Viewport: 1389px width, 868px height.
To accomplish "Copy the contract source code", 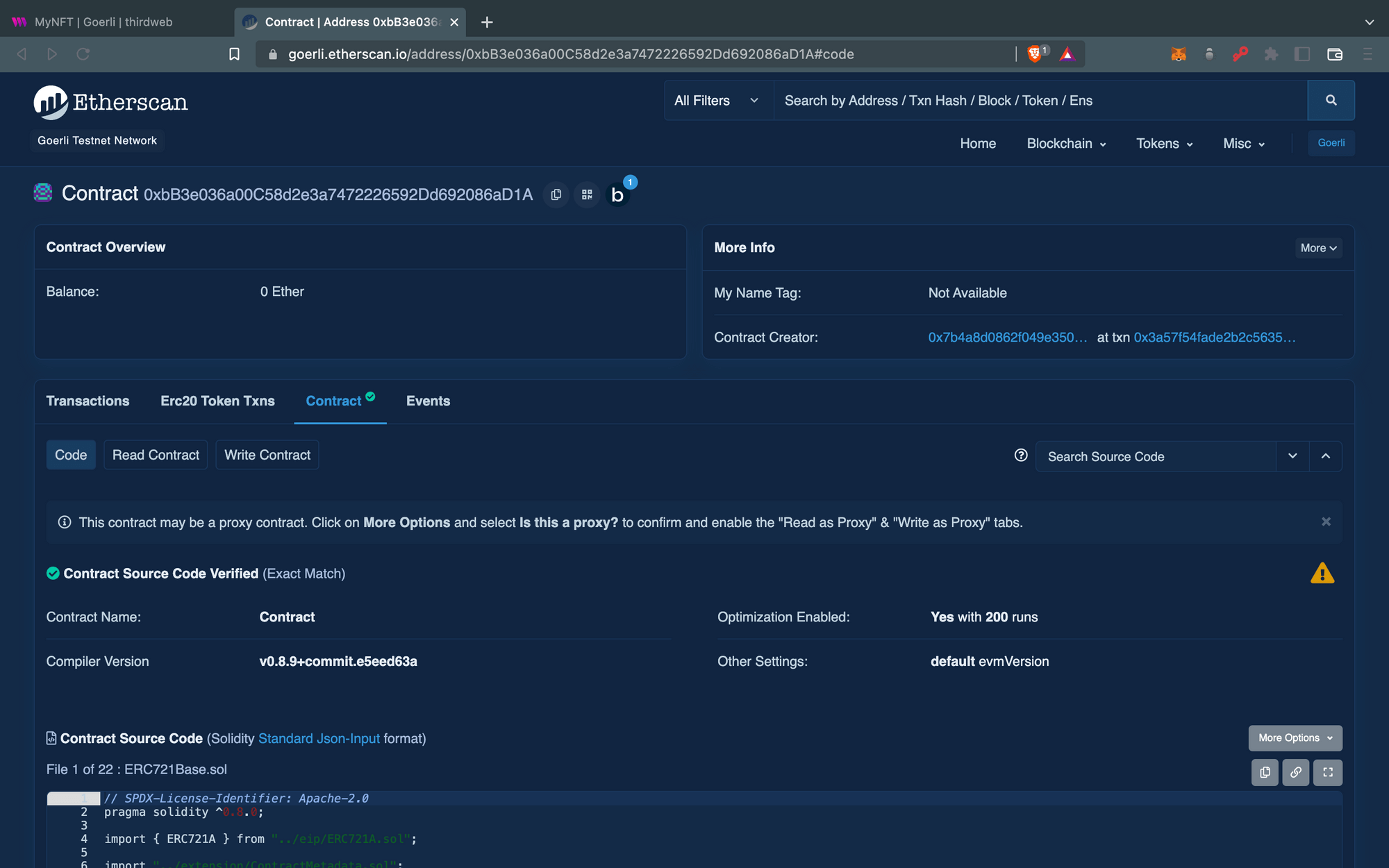I will pos(1264,772).
